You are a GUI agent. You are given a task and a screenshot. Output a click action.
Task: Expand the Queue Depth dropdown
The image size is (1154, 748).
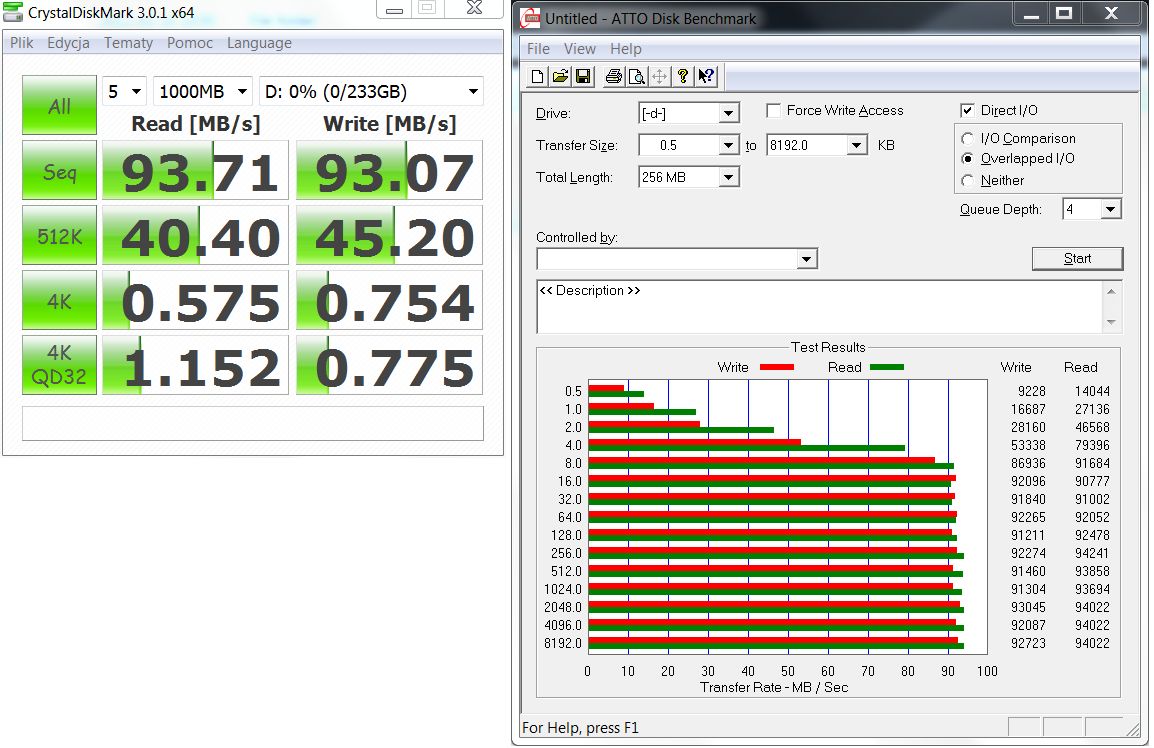[x=1111, y=210]
